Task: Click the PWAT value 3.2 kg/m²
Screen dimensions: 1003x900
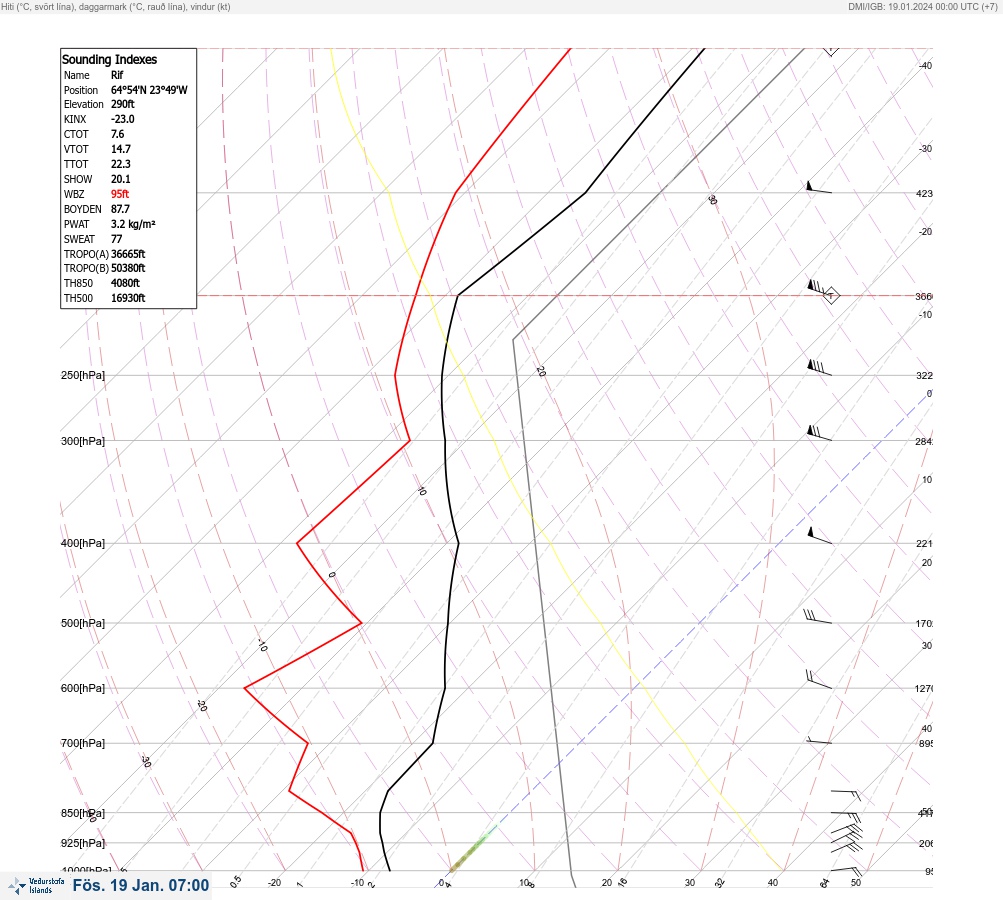Action: point(133,224)
